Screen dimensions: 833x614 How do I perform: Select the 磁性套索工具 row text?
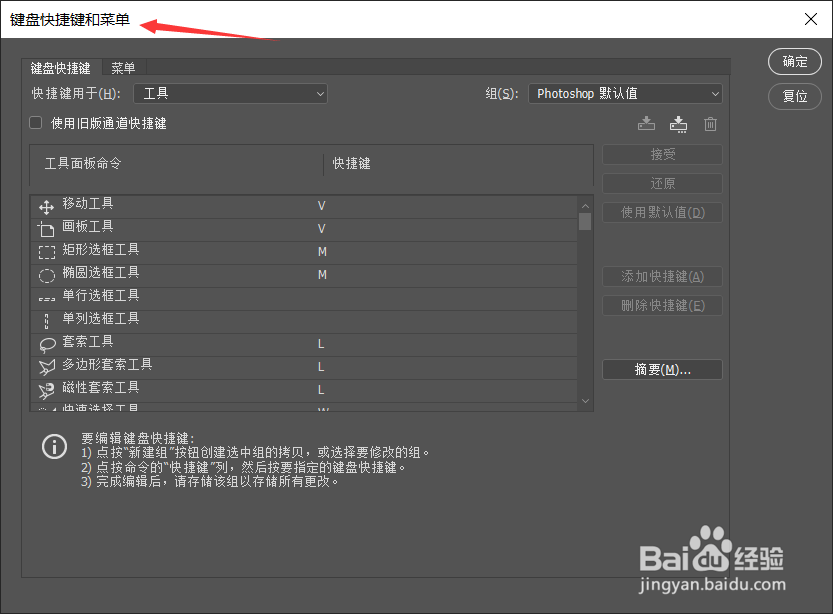tap(101, 387)
